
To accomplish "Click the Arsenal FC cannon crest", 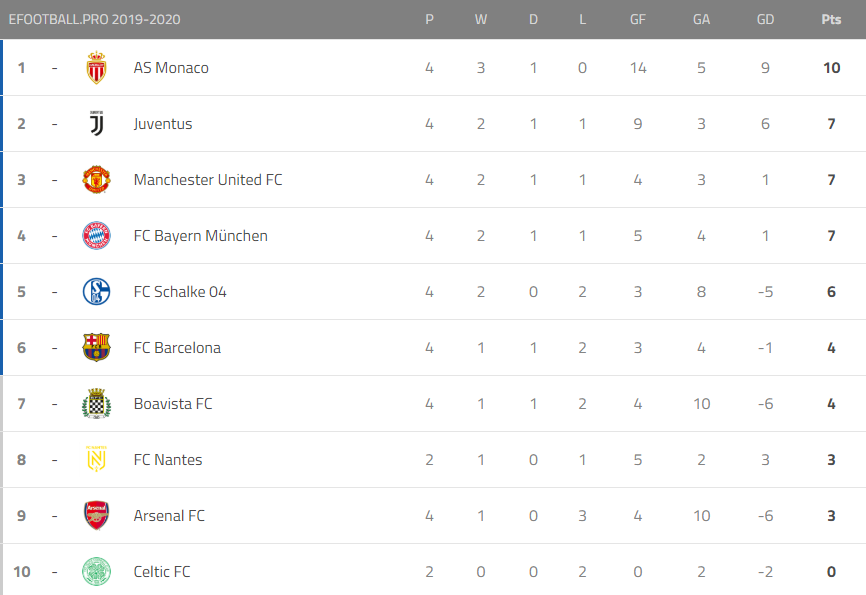I will tap(97, 515).
